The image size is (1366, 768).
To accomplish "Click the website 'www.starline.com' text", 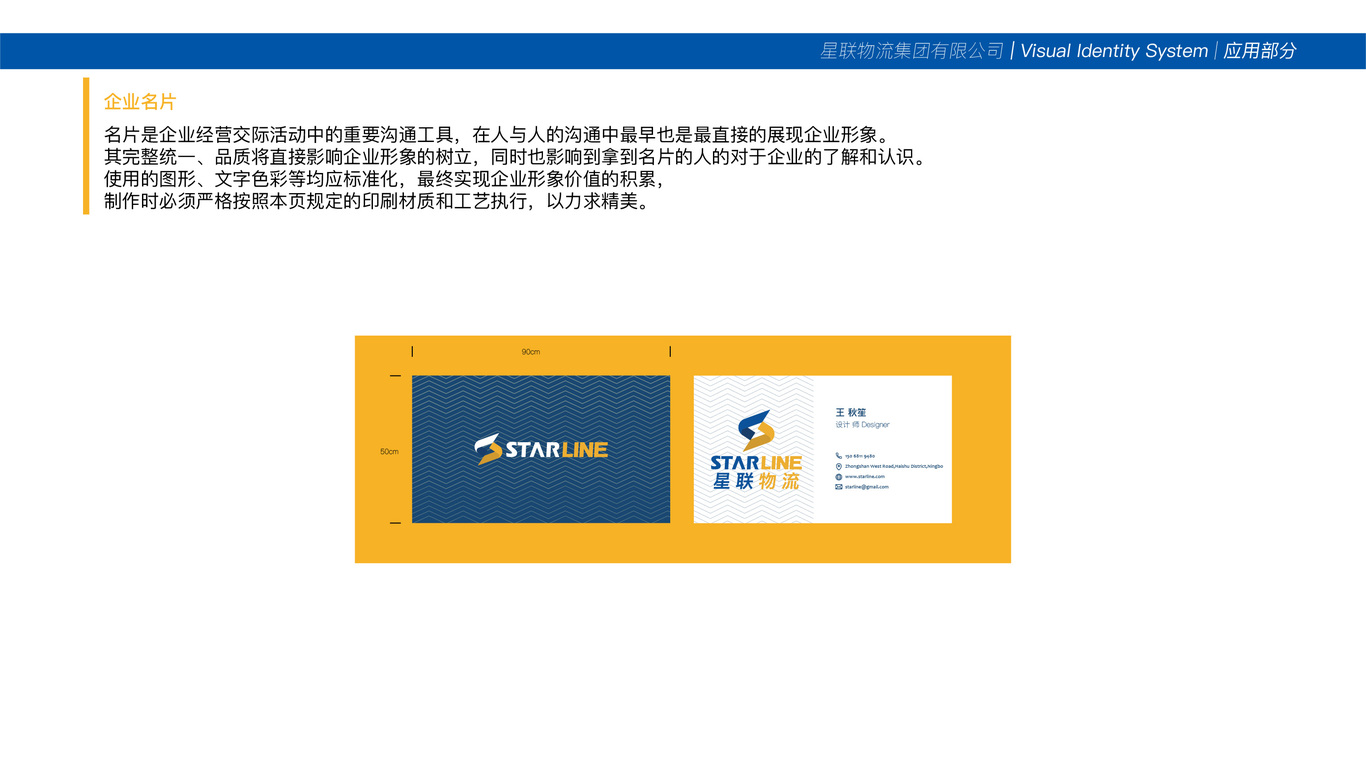I will 865,477.
